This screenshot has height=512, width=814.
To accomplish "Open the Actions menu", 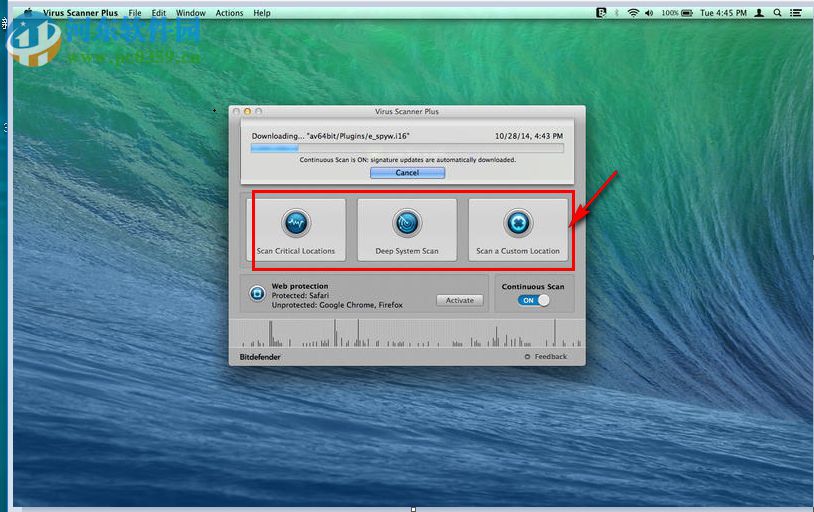I will [229, 12].
